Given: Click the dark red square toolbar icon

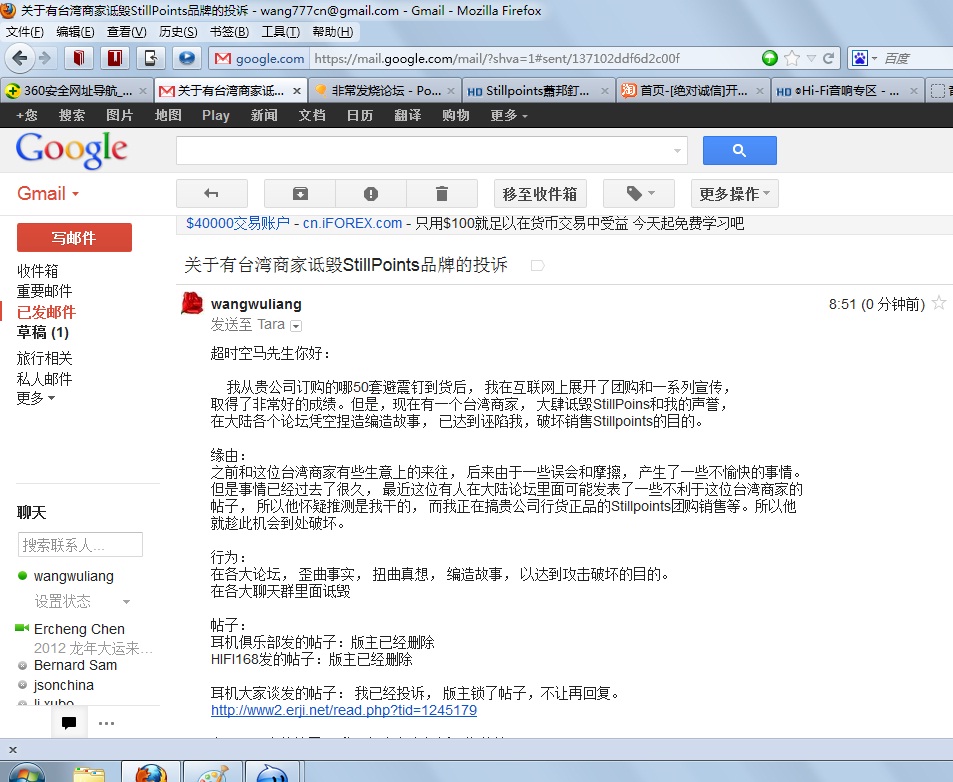Looking at the screenshot, I should click(114, 58).
